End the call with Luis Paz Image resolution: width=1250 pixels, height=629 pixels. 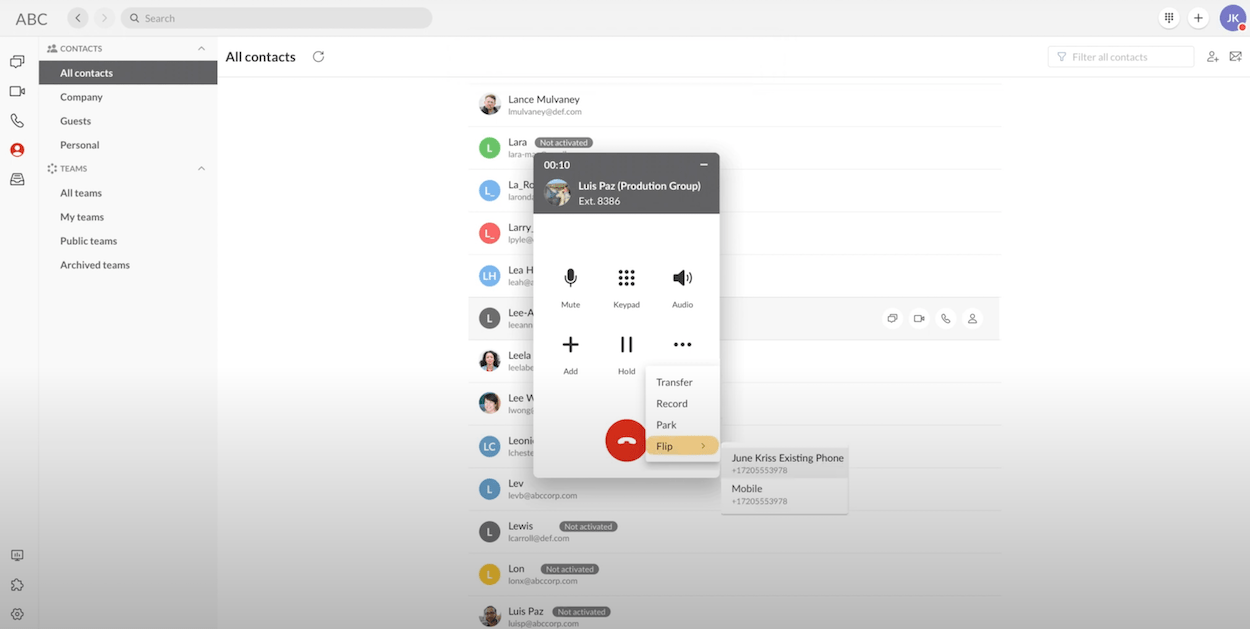click(626, 440)
